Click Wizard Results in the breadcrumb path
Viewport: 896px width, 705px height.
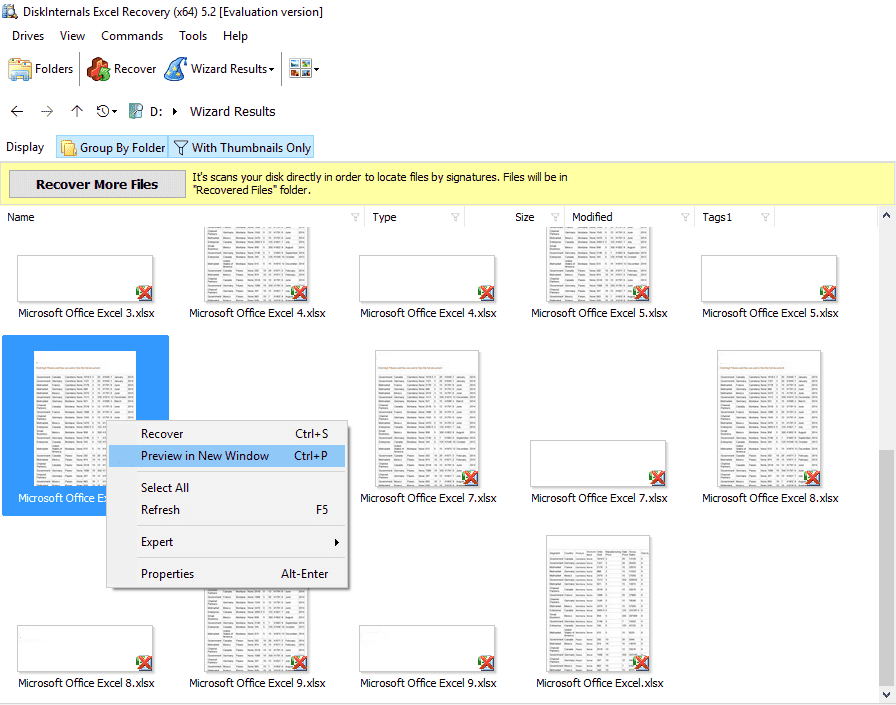pos(232,111)
